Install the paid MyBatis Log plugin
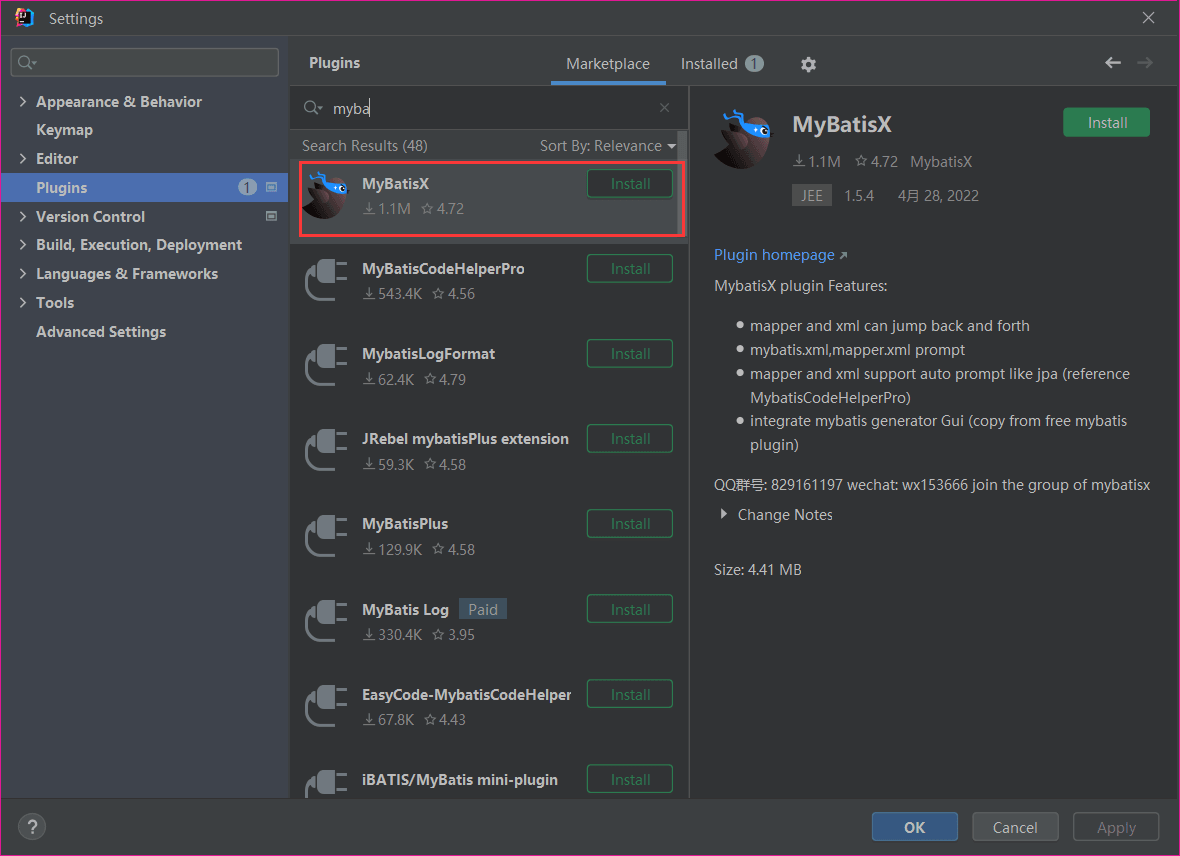1180x856 pixels. 630,609
